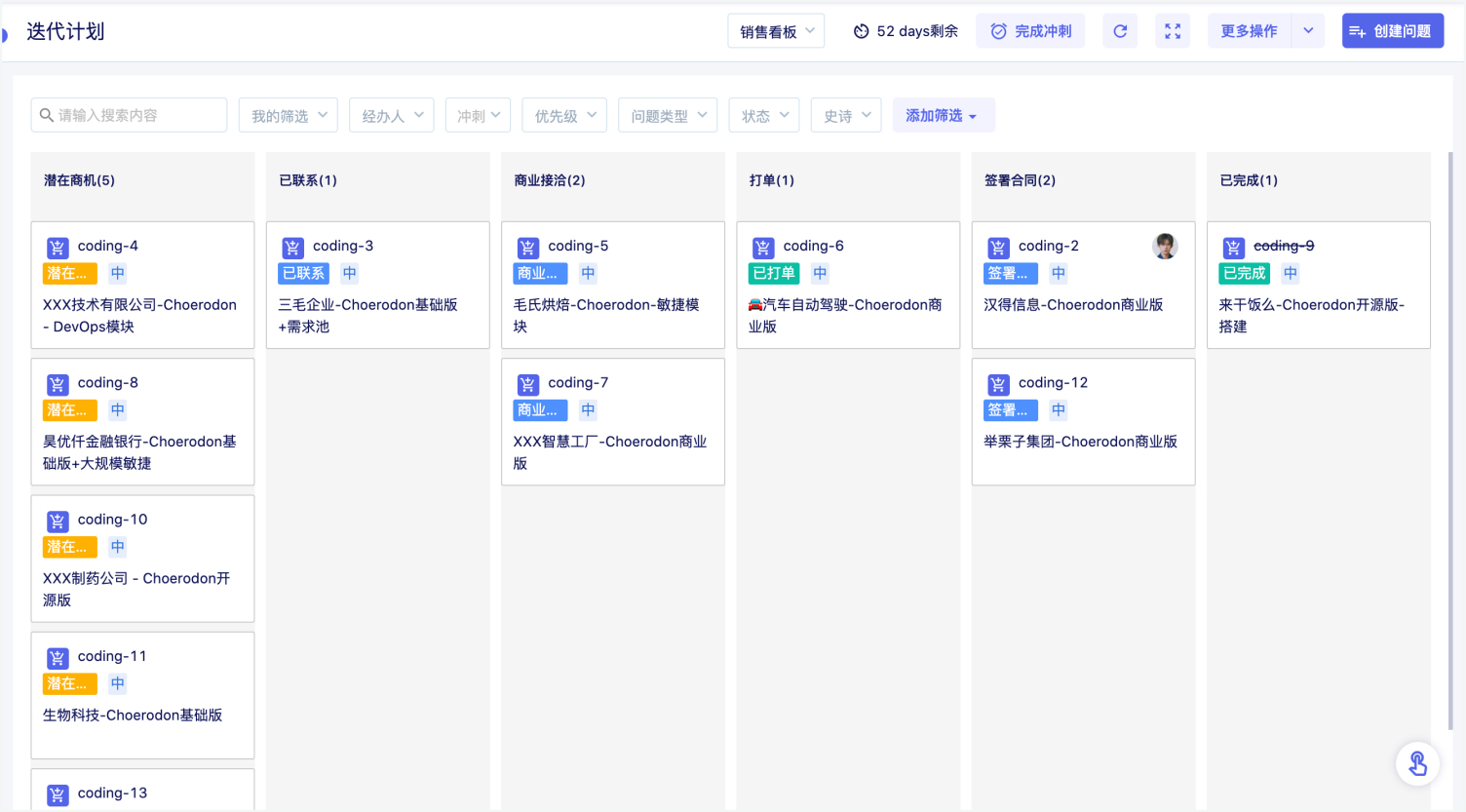The height and width of the screenshot is (812, 1466).
Task: Click cart icon on coding-6 card
Action: click(763, 248)
